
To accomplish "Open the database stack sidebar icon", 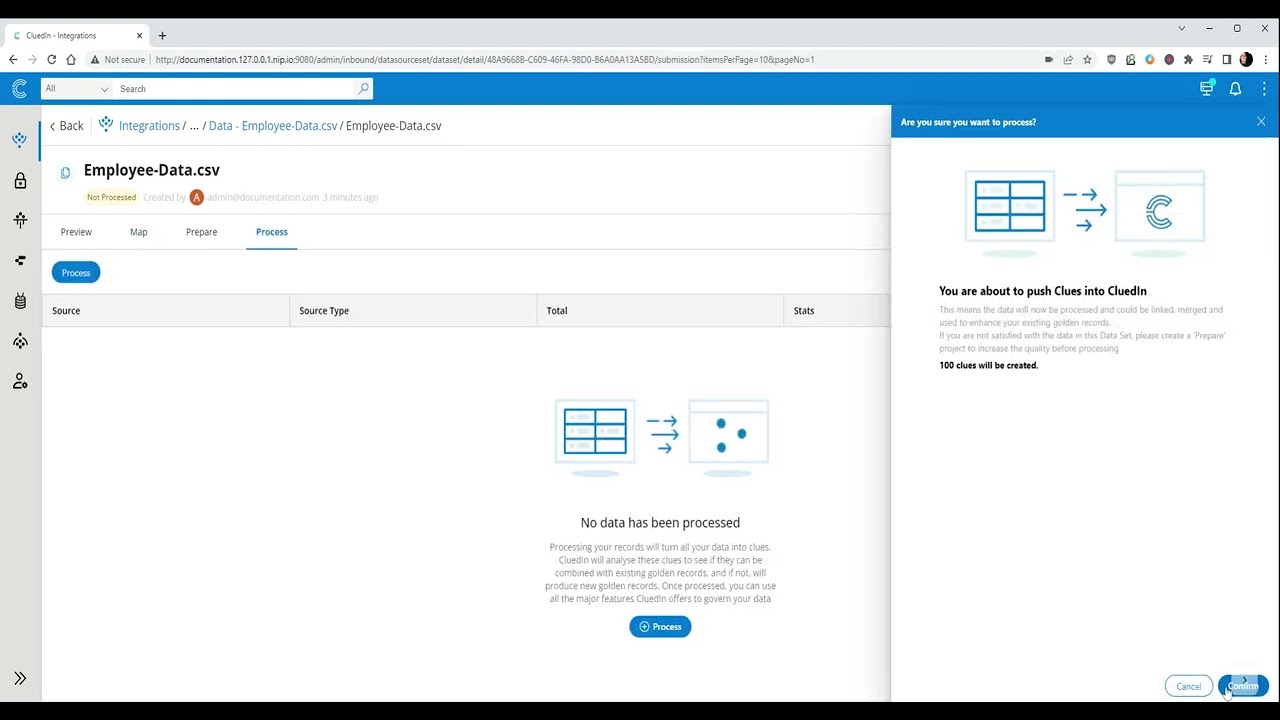I will pos(20,301).
